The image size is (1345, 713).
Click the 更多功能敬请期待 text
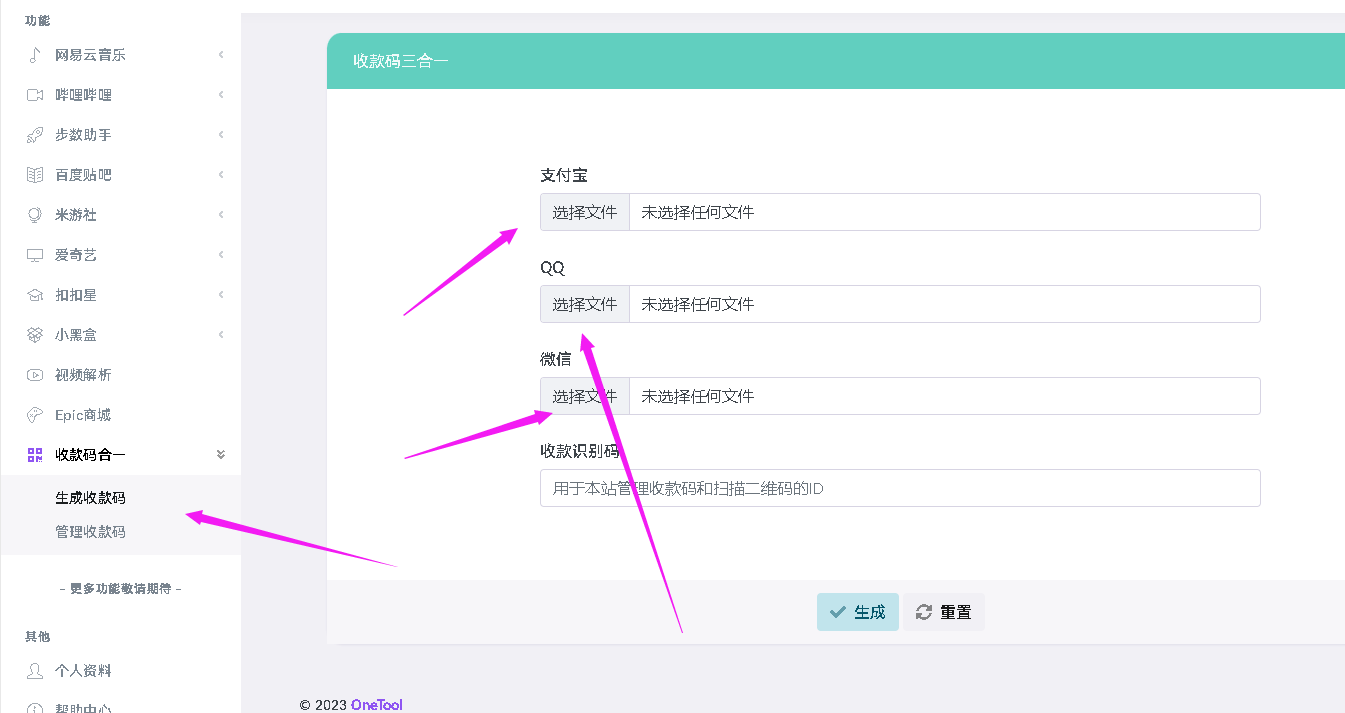pyautogui.click(x=120, y=589)
